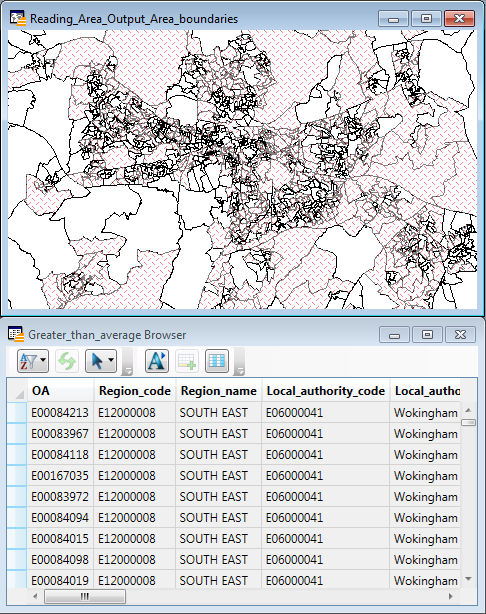Click the Reading_Area_Output_Area_boundaries map window icon

[18, 18]
